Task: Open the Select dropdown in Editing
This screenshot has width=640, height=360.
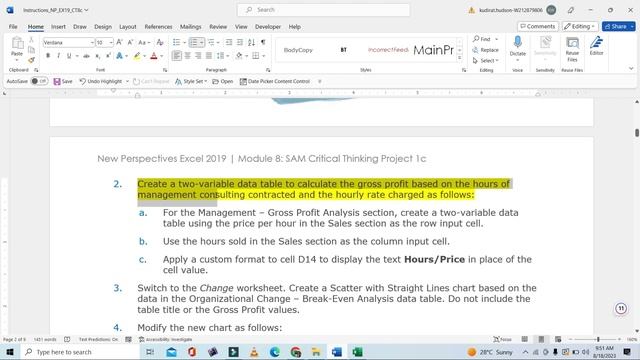Action: point(486,60)
